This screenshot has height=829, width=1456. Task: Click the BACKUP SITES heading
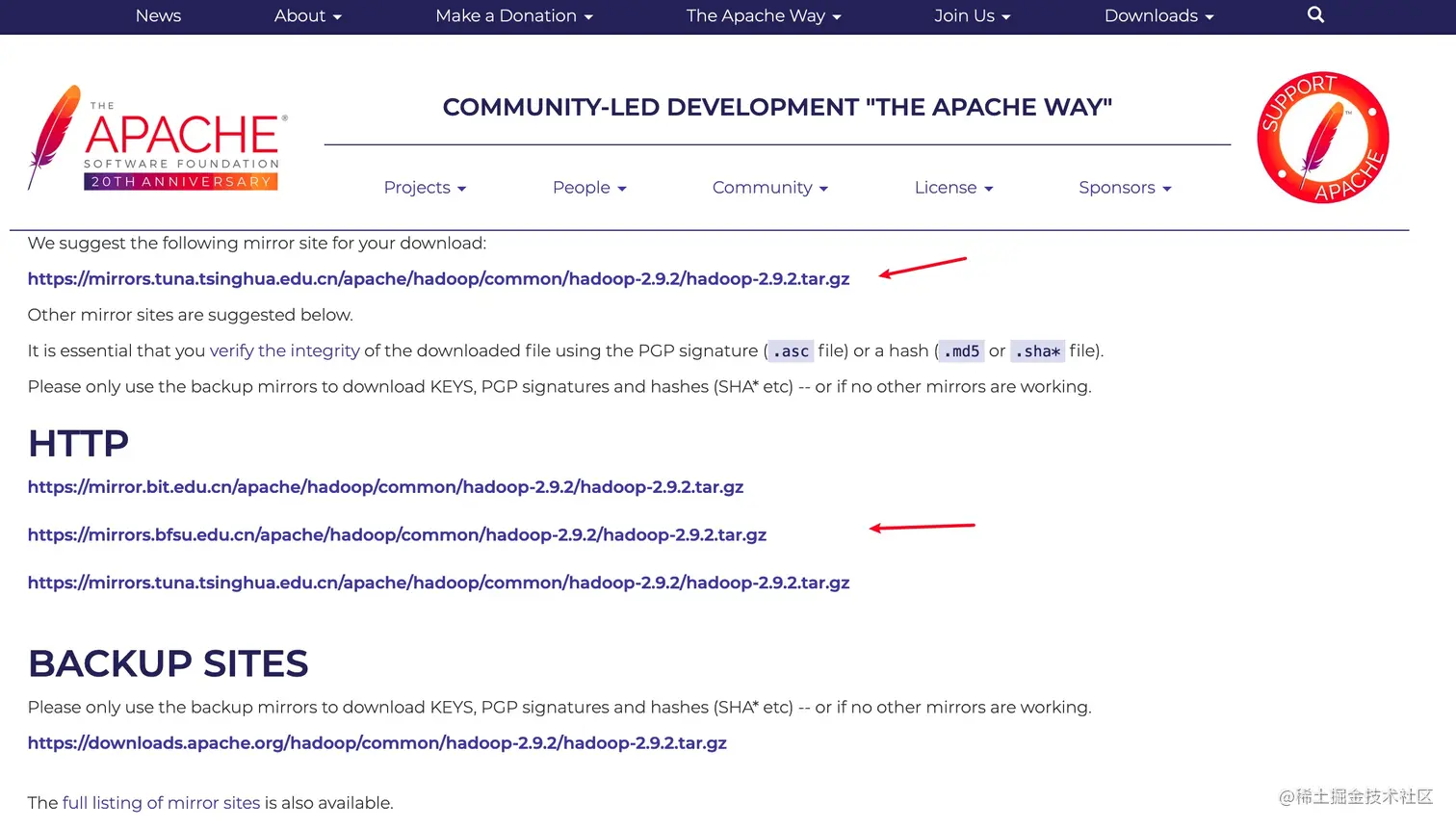(x=169, y=663)
